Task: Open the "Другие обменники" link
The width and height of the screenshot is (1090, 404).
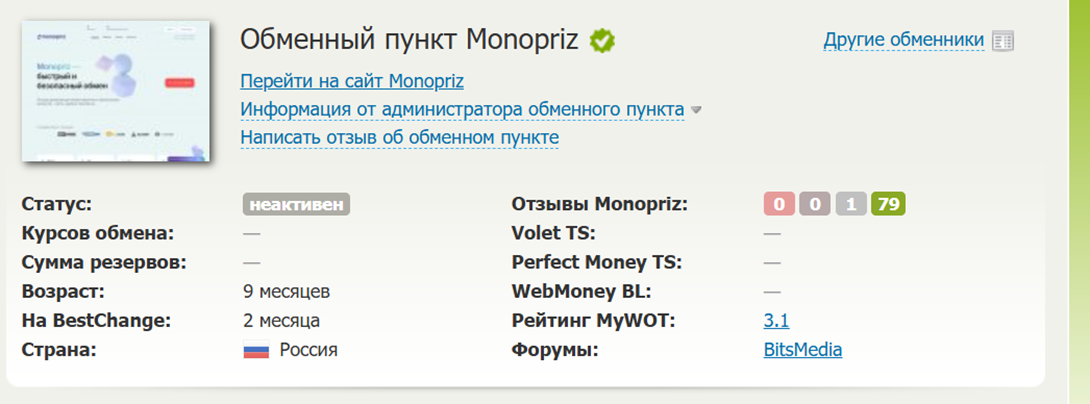Action: click(904, 41)
